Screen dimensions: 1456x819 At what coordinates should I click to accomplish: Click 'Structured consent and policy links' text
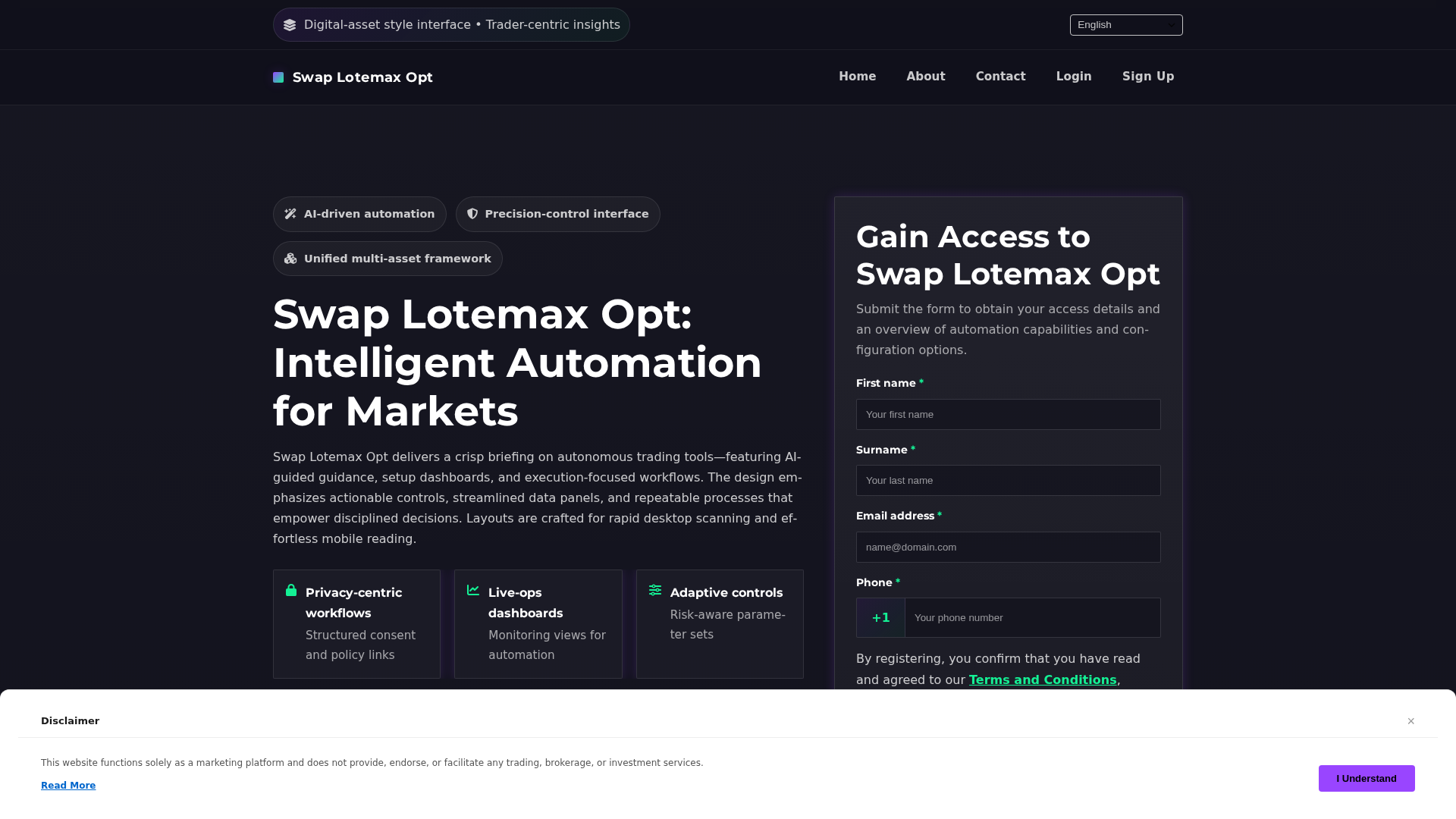[x=361, y=645]
